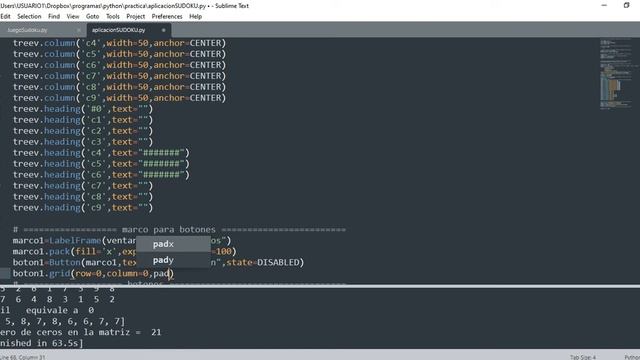
Task: Click the line treev.heading('c2',text="")
Action: coord(83,131)
